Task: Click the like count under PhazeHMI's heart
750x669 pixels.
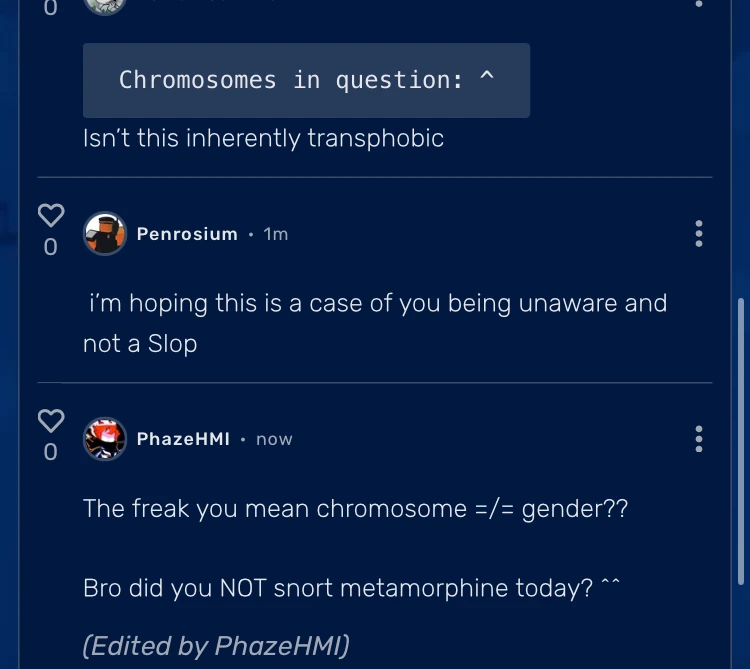Action: [x=51, y=452]
